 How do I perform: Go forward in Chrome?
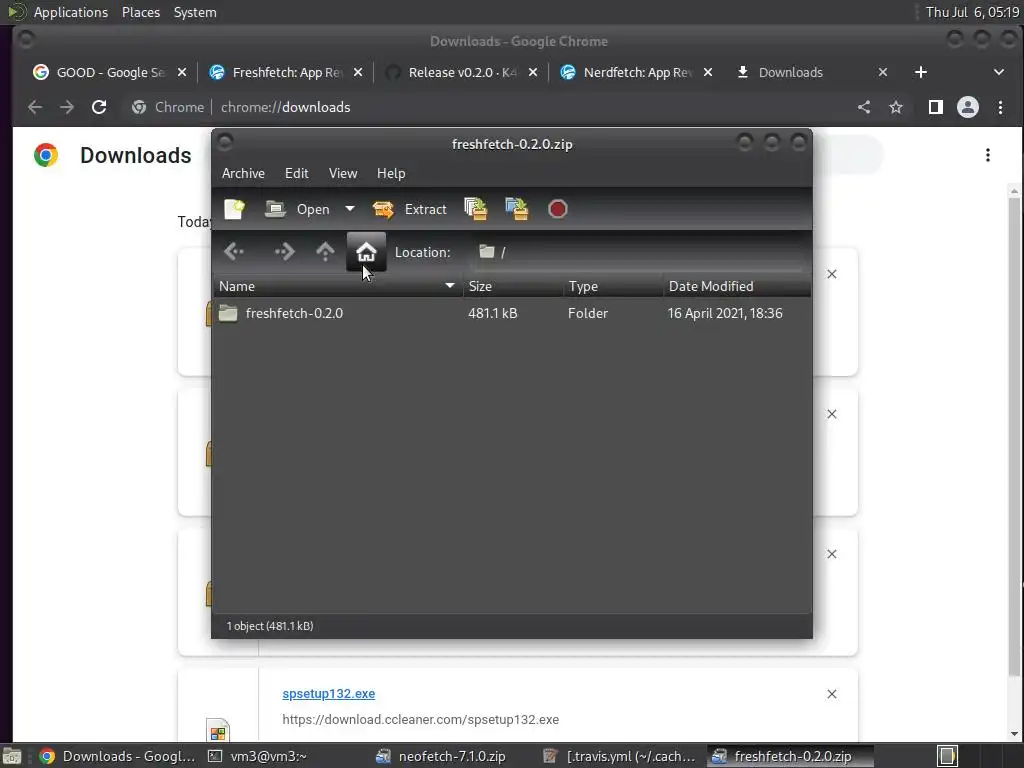tap(67, 107)
